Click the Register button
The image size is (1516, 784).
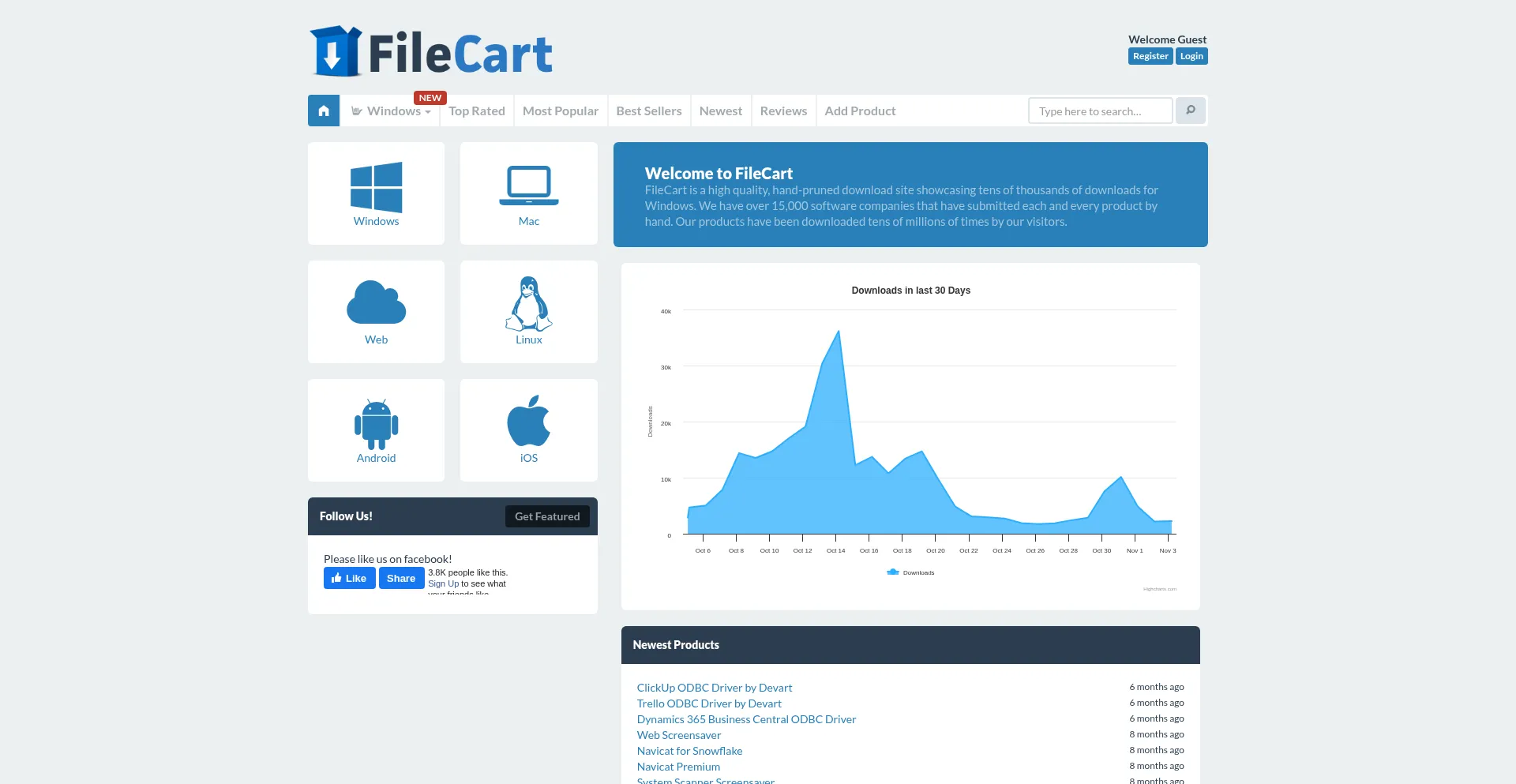pos(1150,56)
